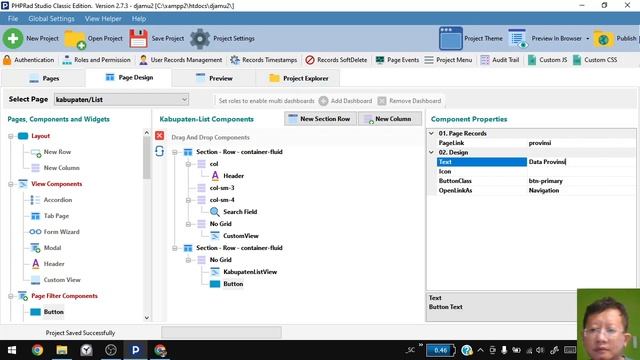Viewport: 640px width, 360px height.
Task: Select the Page Design tab
Action: [x=129, y=78]
